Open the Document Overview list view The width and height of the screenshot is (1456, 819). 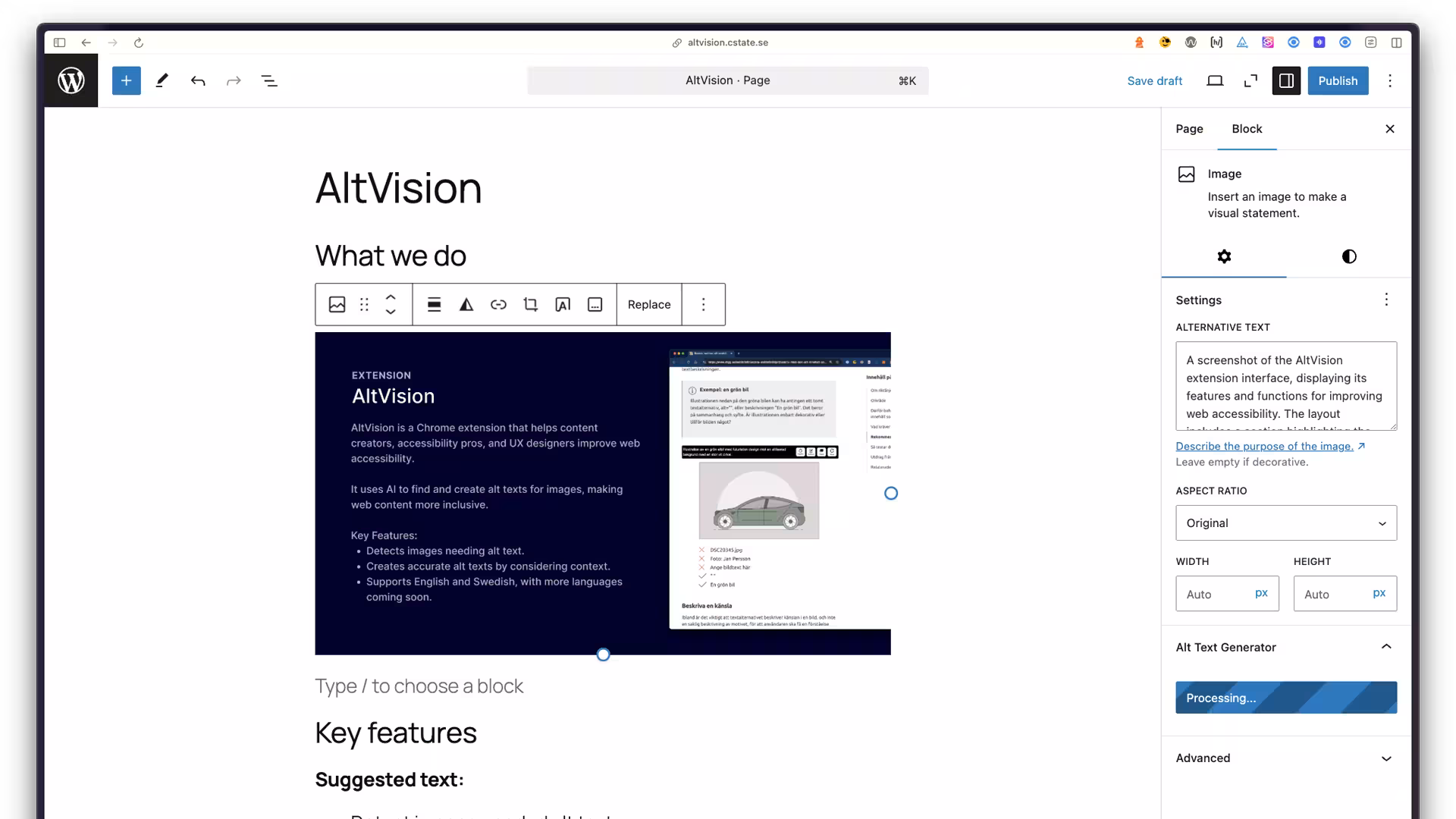click(x=269, y=80)
